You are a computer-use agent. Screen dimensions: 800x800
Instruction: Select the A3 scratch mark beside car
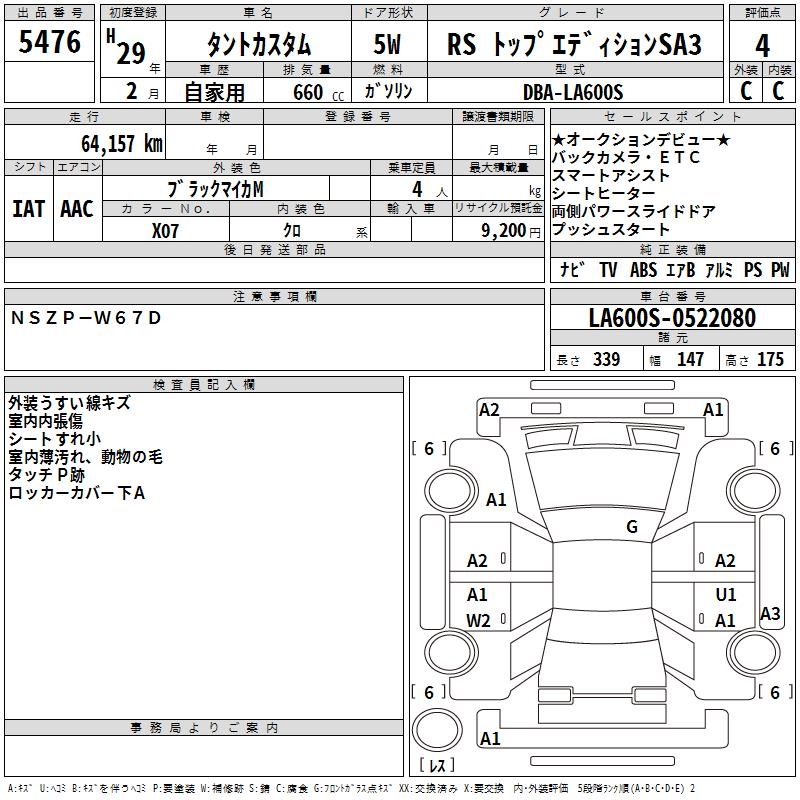[x=770, y=614]
